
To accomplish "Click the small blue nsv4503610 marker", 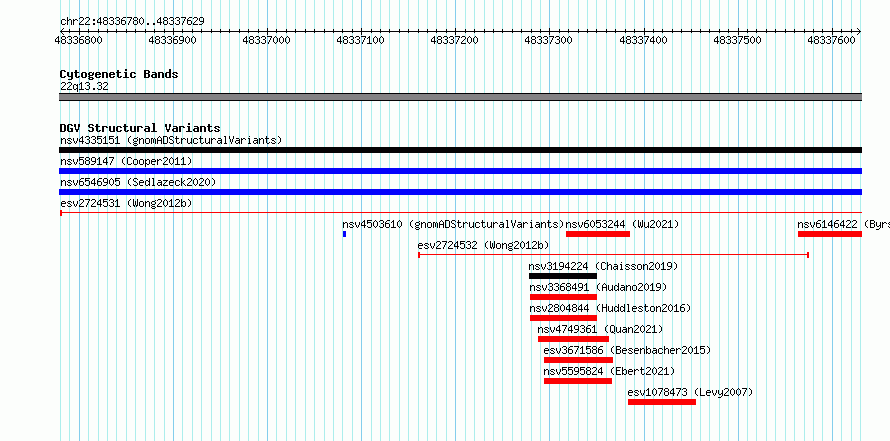I will (344, 234).
